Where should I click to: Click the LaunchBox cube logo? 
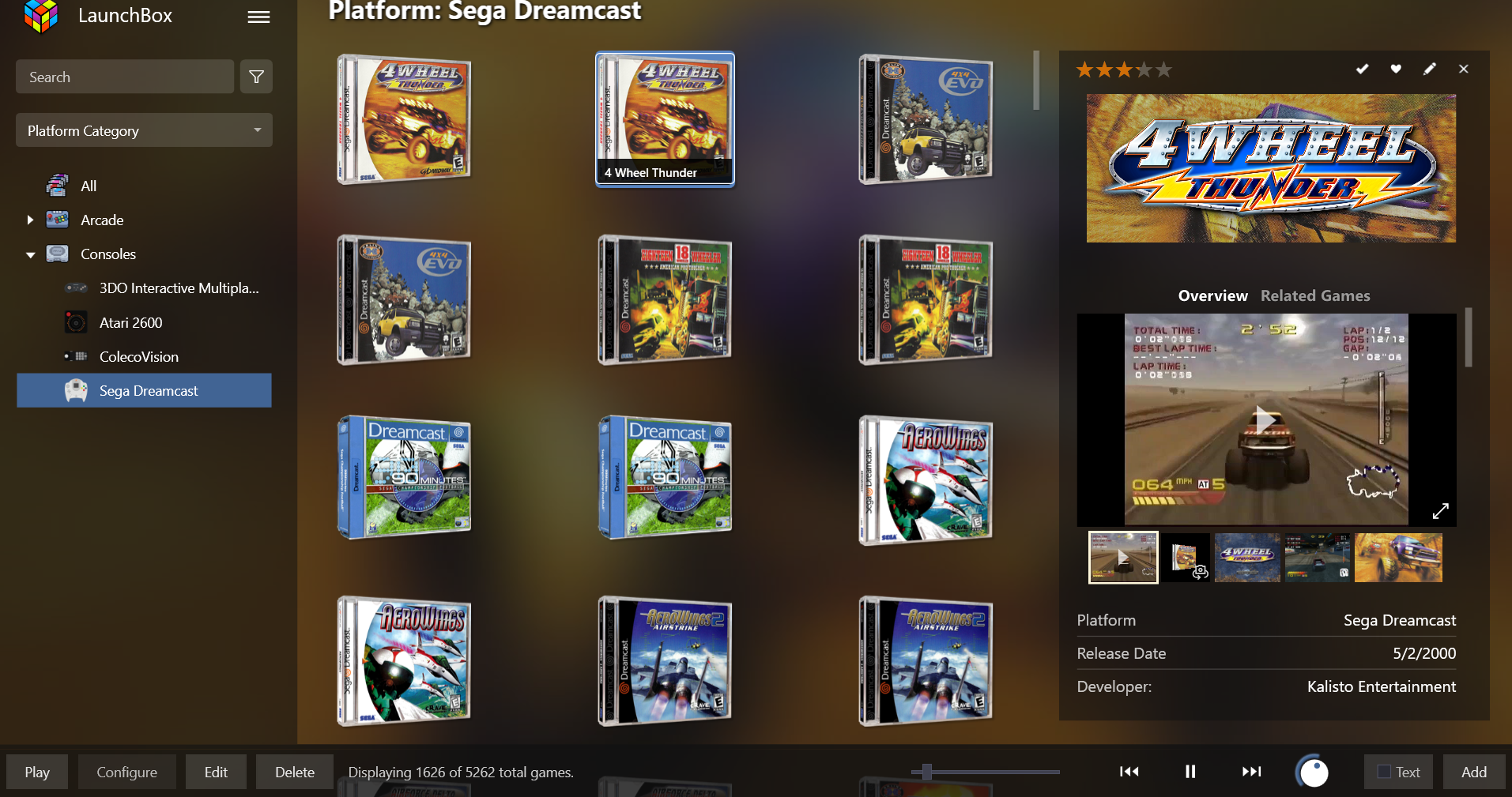(41, 16)
